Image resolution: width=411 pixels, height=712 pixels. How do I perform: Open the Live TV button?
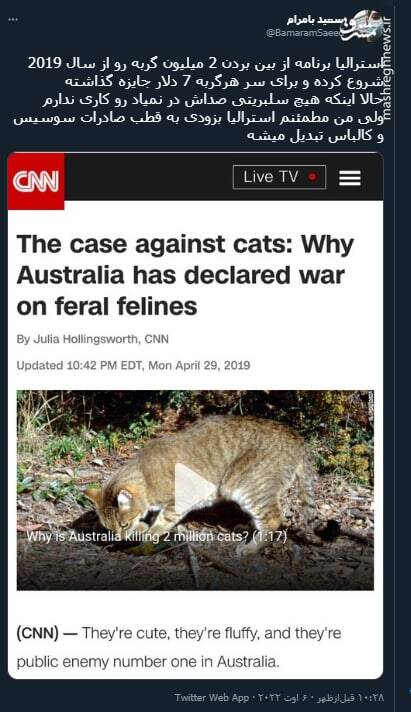(279, 177)
